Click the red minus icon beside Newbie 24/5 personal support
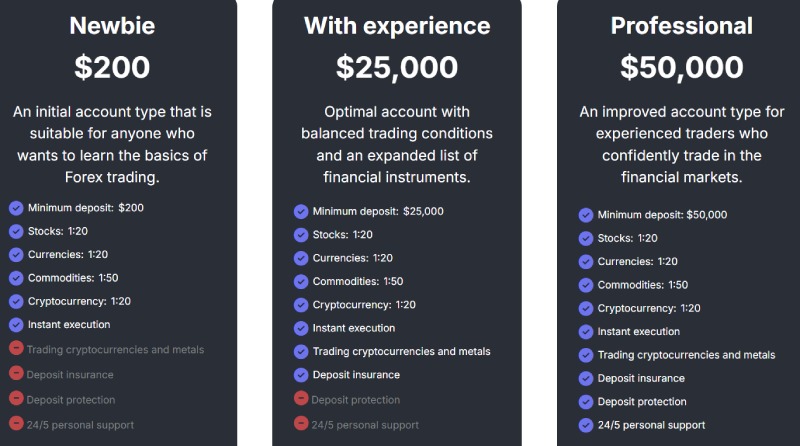This screenshot has height=446, width=800. tap(16, 423)
